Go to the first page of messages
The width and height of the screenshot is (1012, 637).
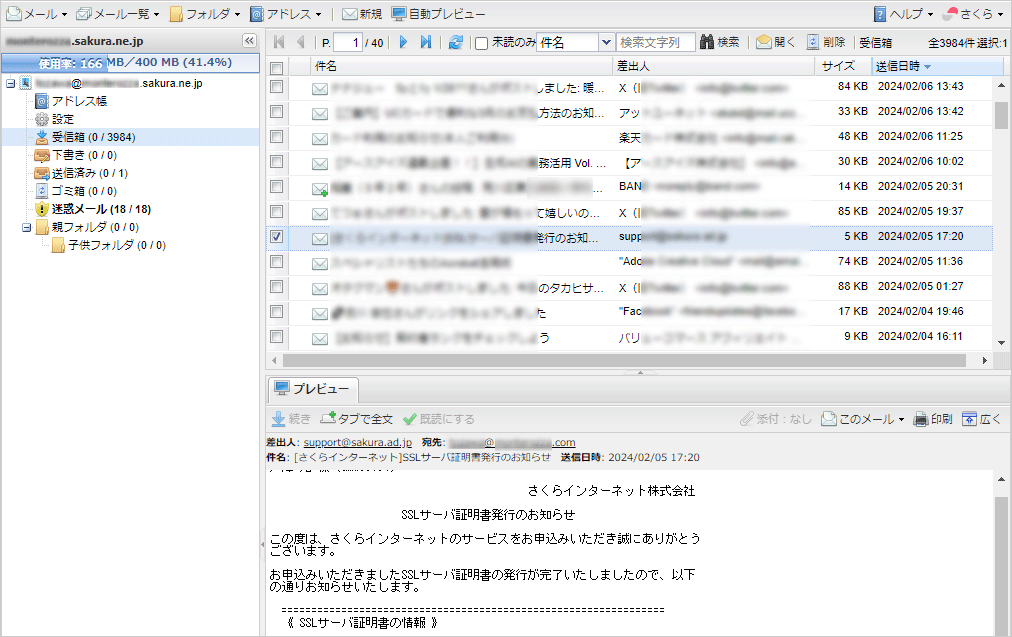pos(279,42)
